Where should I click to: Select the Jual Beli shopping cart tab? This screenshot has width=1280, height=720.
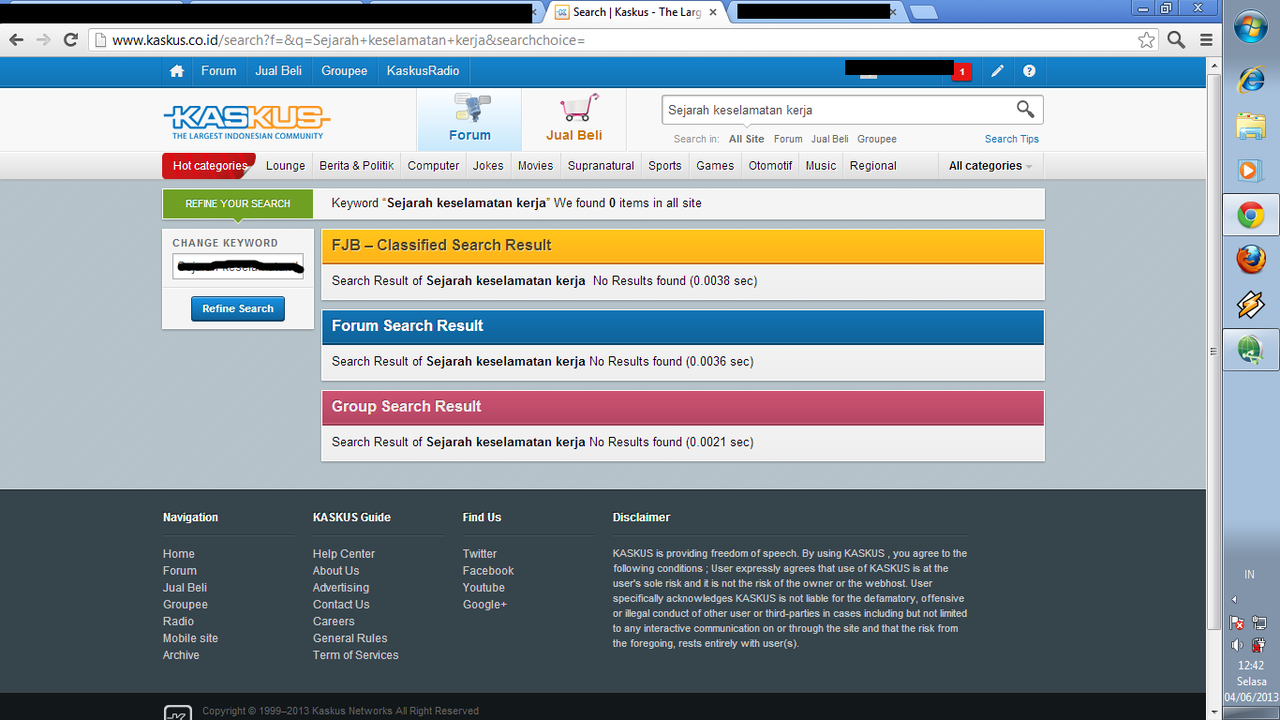coord(574,119)
